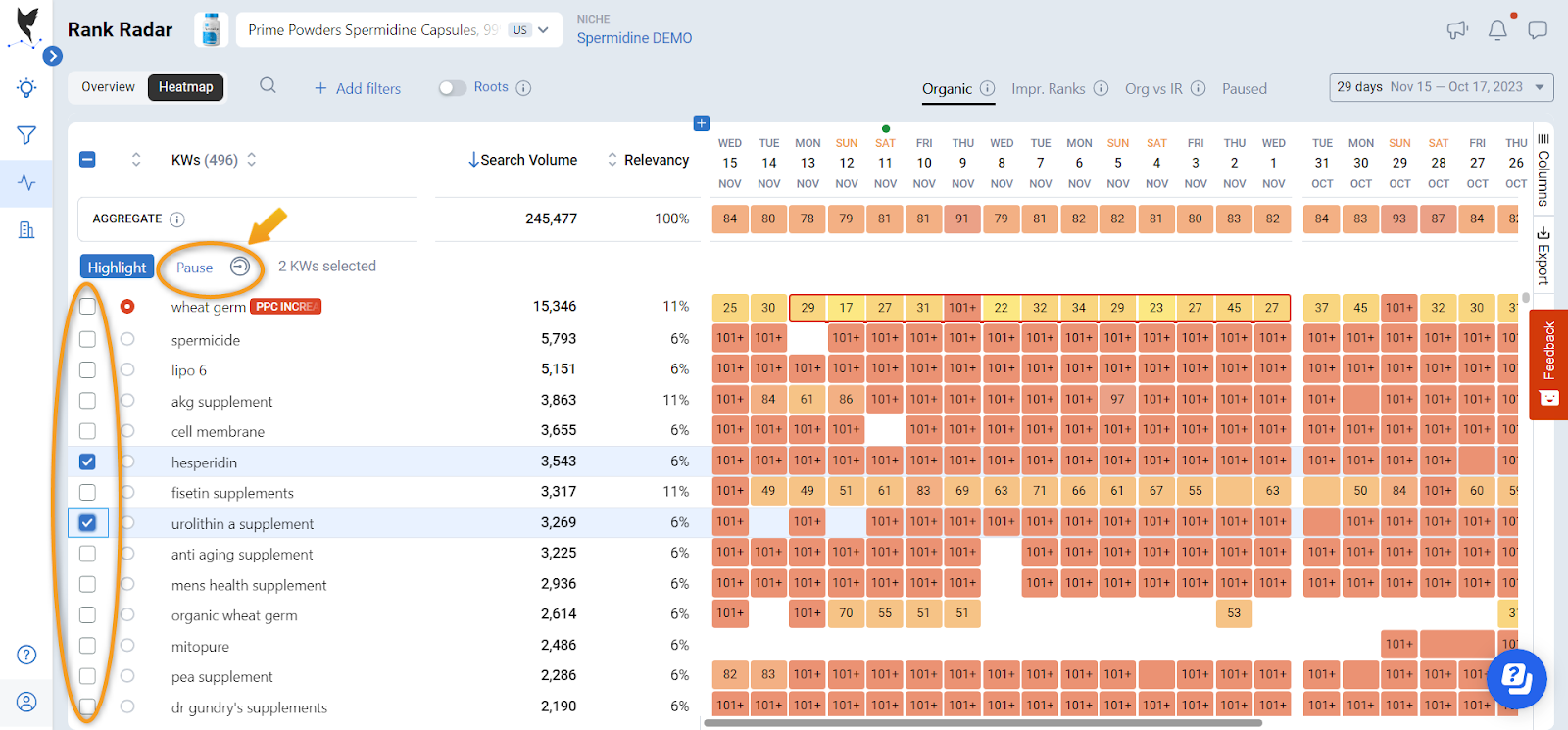This screenshot has height=730, width=1568.
Task: Expand the sidebar with arrow button
Action: 53,56
